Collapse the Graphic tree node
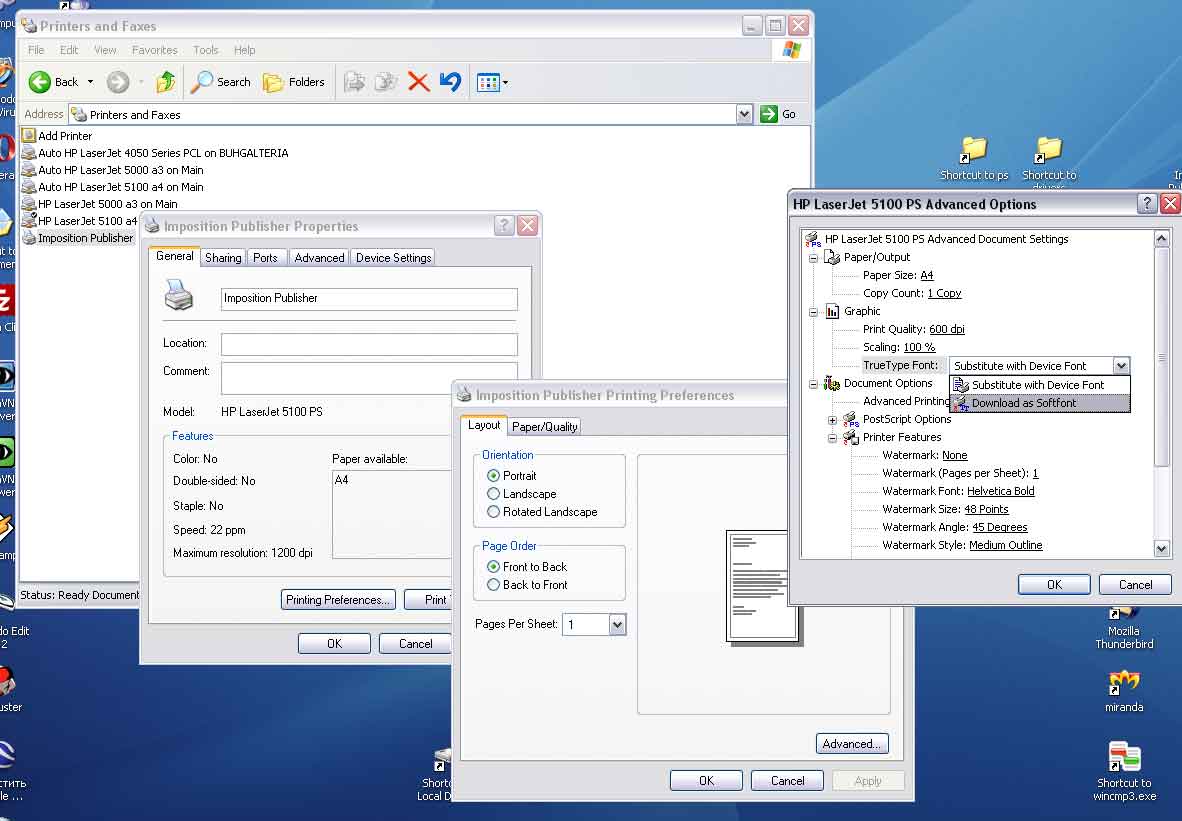1182x821 pixels. [813, 312]
